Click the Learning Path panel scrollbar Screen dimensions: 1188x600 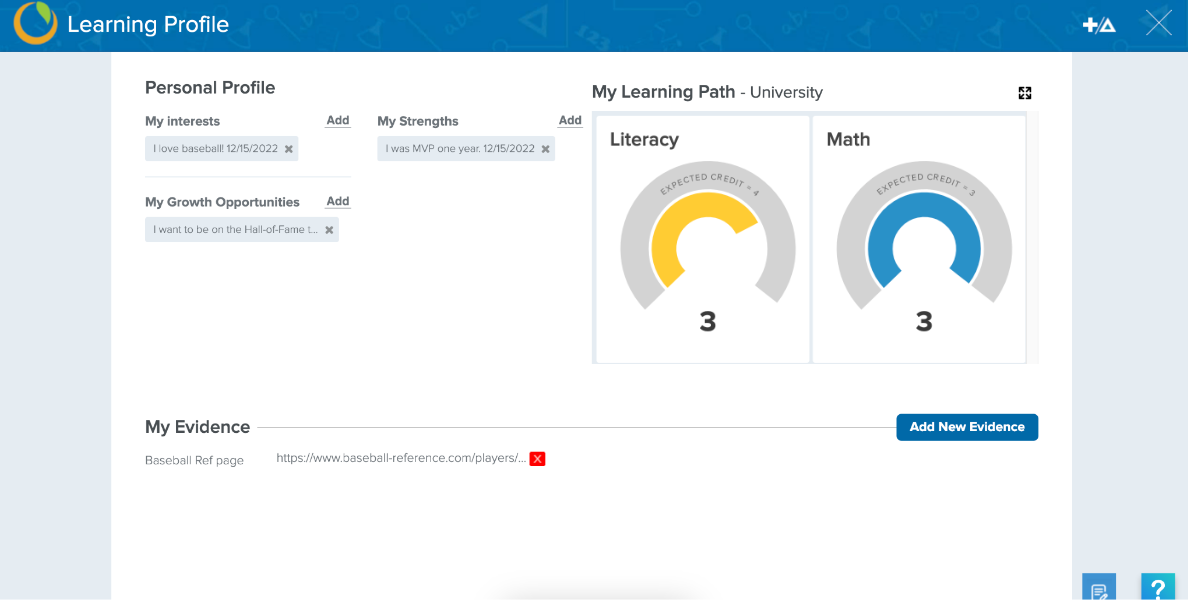tap(1033, 238)
